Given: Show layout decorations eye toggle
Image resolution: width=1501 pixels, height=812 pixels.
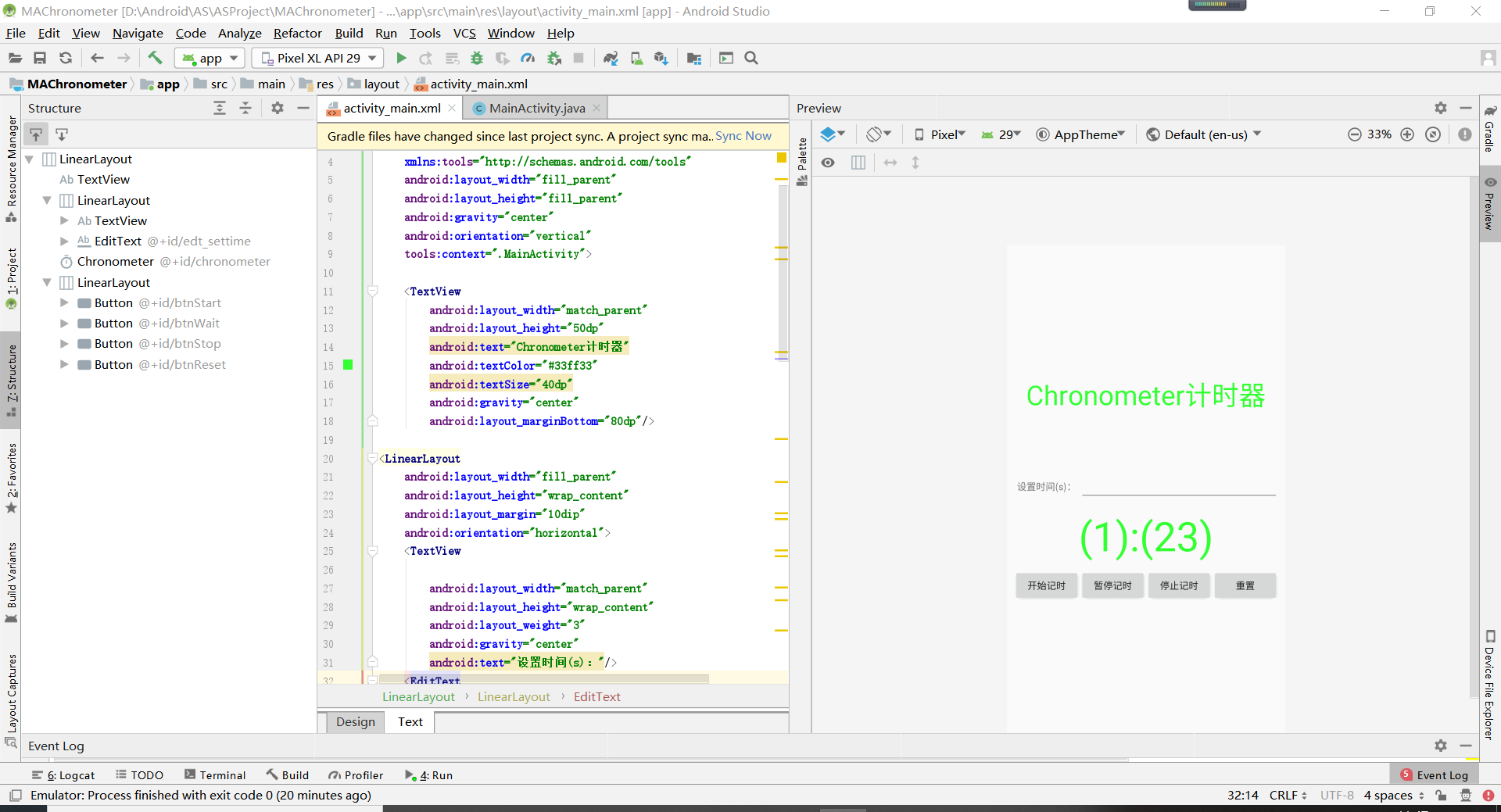Looking at the screenshot, I should coord(828,163).
